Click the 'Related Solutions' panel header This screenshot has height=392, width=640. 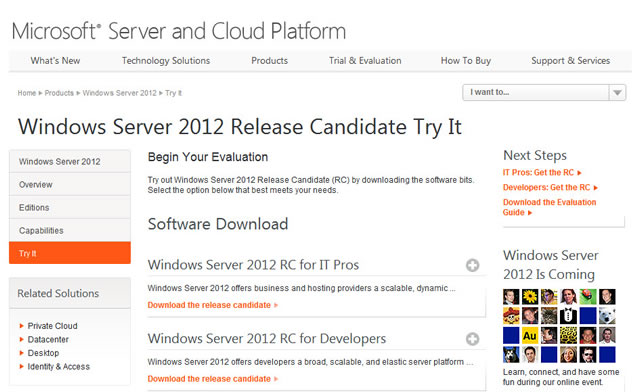(70, 293)
